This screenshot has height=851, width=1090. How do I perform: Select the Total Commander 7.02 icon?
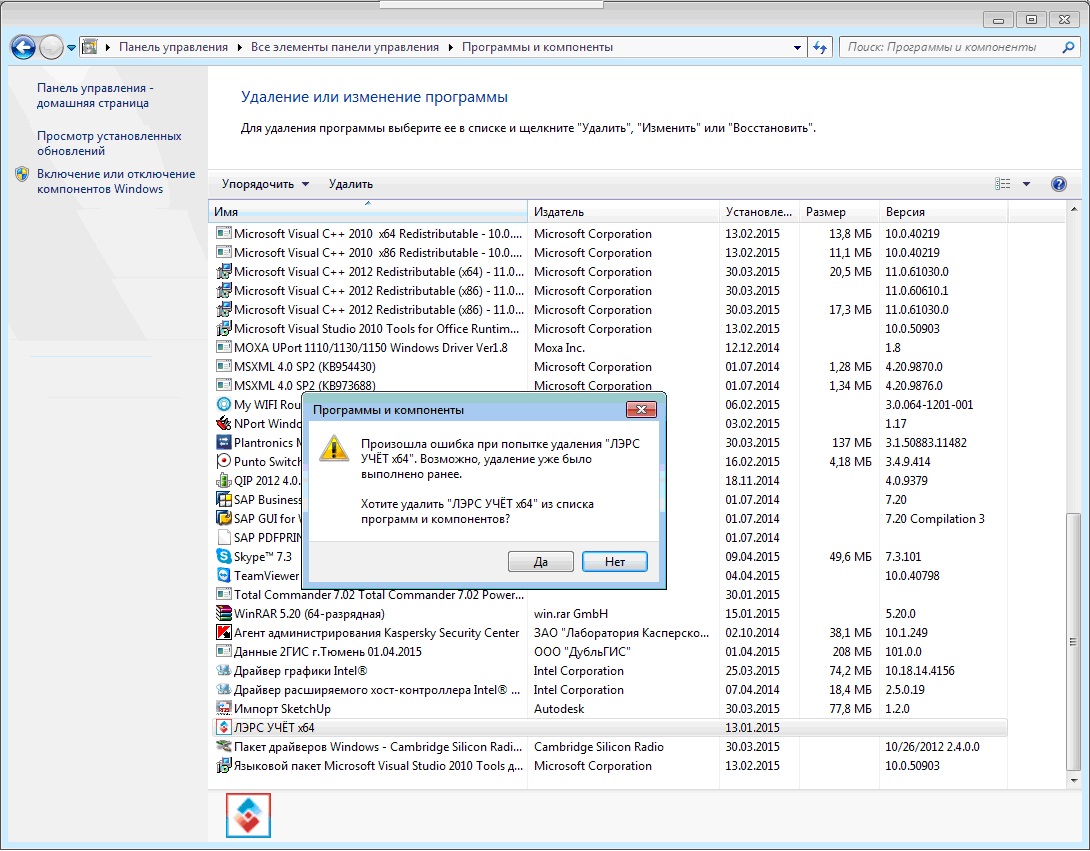pyautogui.click(x=224, y=595)
